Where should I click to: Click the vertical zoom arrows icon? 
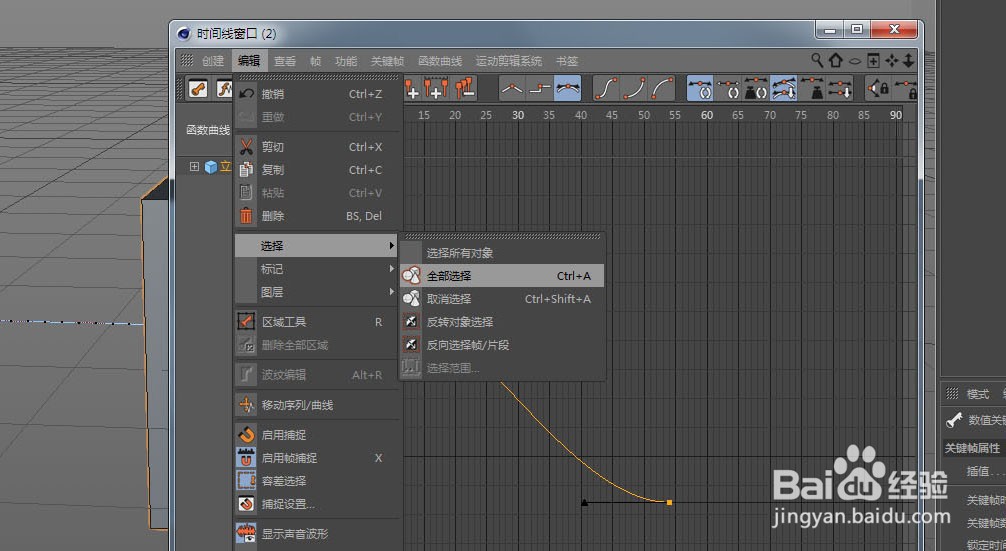pos(908,60)
